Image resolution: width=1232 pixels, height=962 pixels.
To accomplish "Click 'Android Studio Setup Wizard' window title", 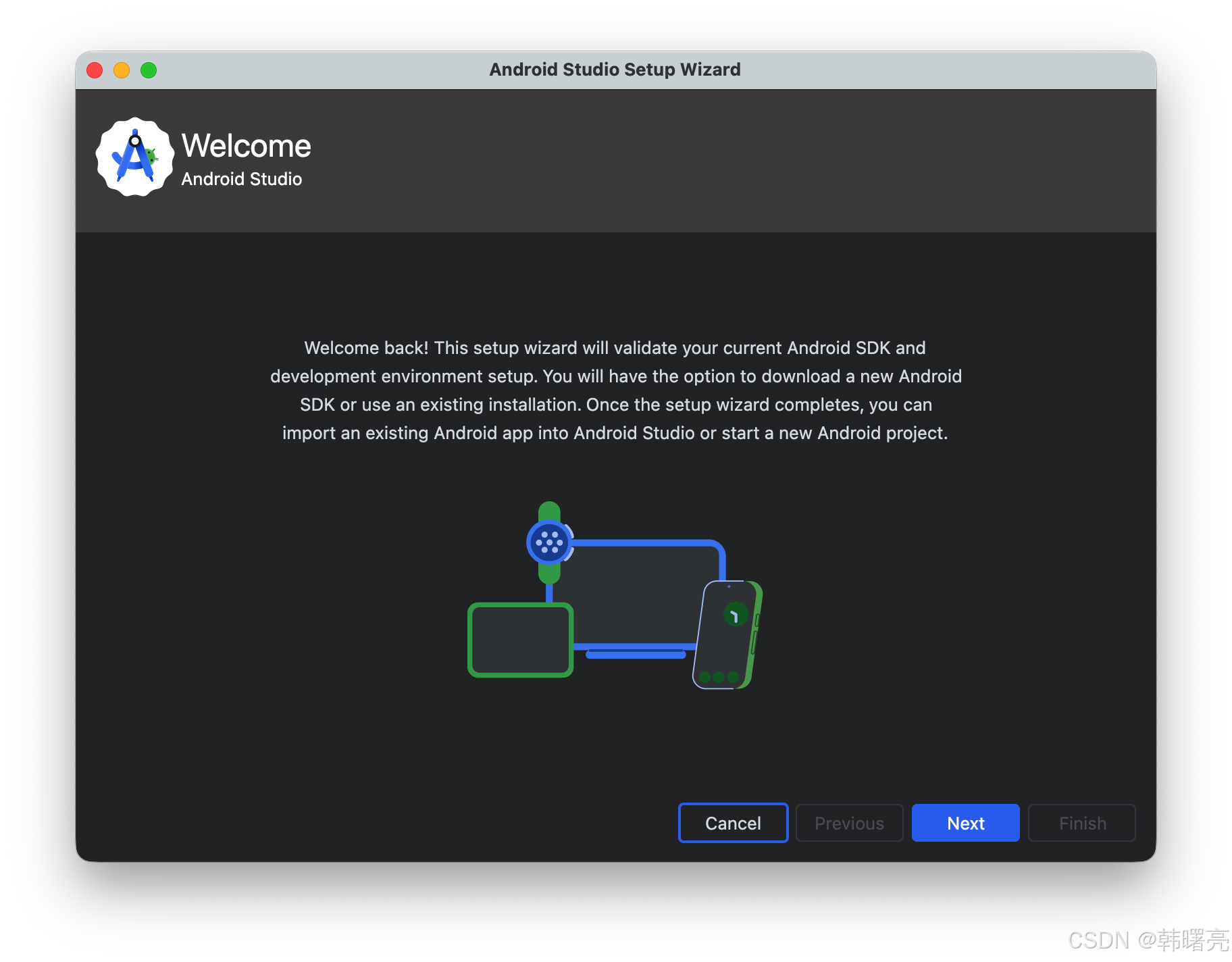I will click(x=615, y=70).
